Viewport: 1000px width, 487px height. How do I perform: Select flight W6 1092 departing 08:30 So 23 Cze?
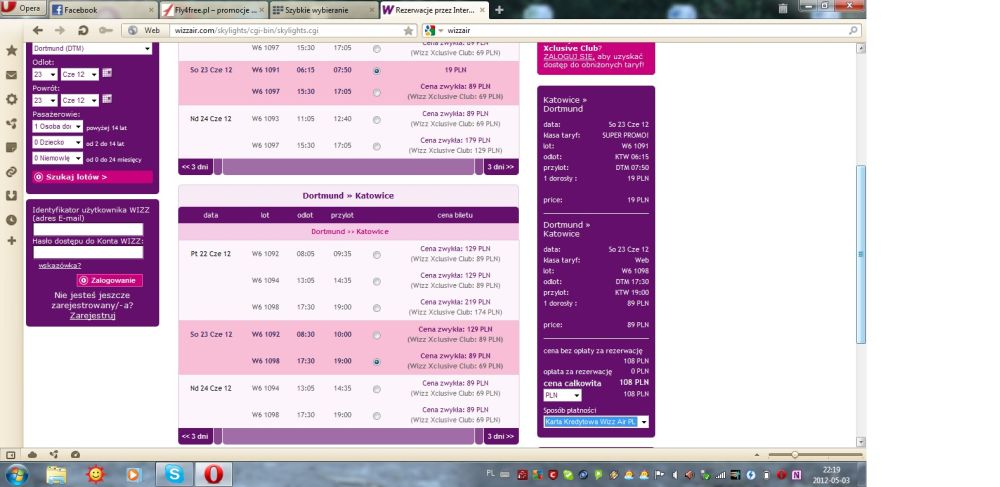[377, 335]
